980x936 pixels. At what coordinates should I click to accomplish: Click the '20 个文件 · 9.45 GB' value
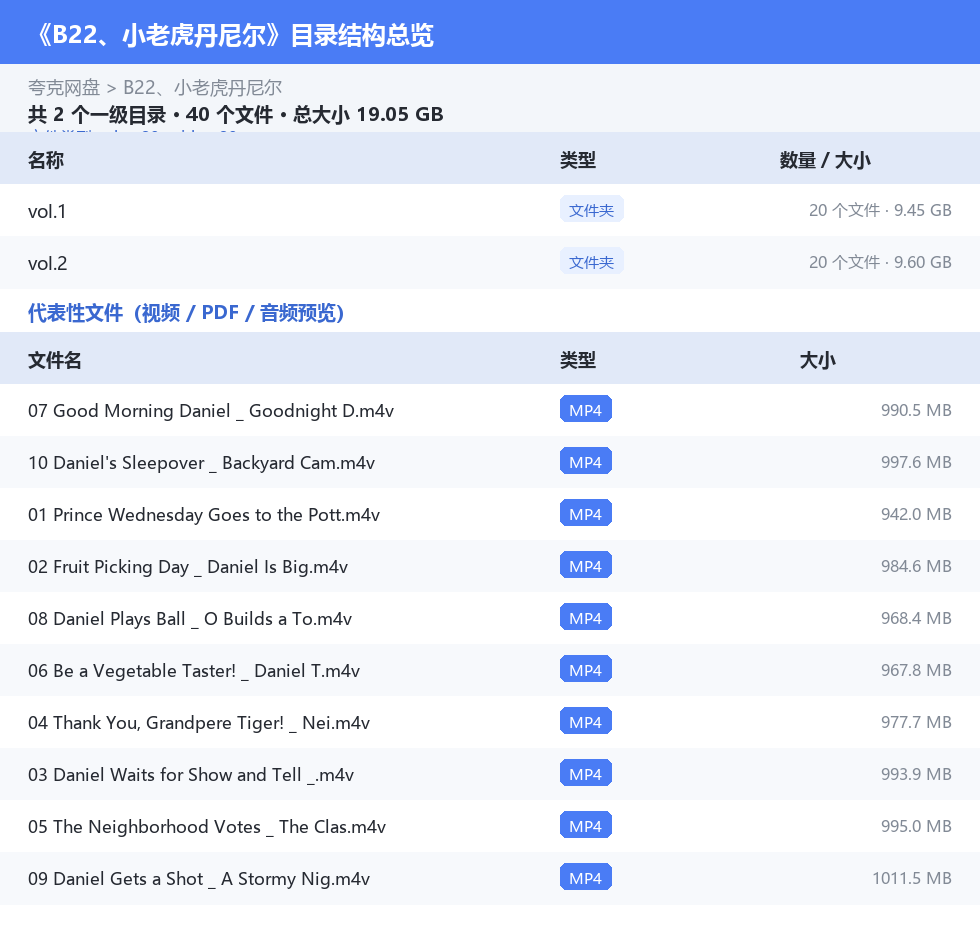pyautogui.click(x=880, y=210)
